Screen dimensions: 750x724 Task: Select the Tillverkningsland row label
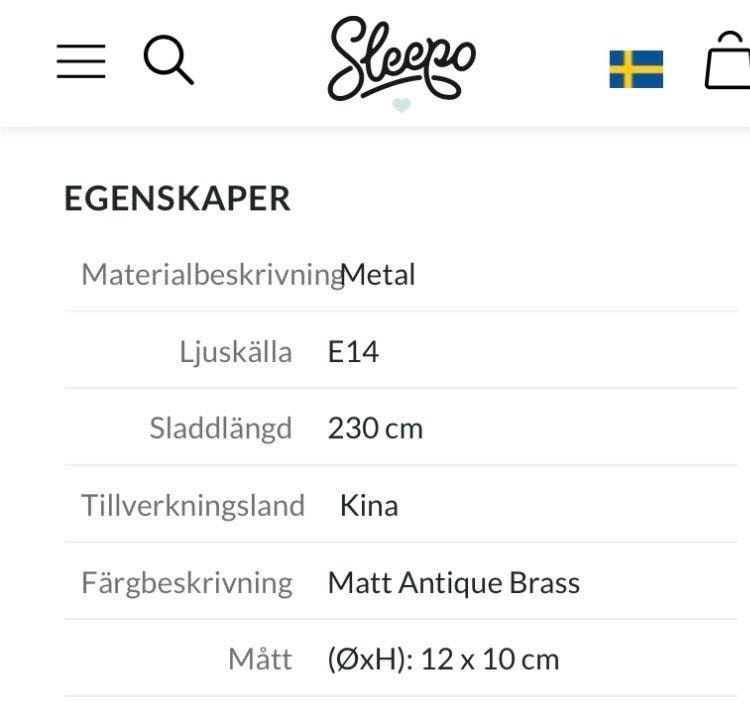click(193, 505)
